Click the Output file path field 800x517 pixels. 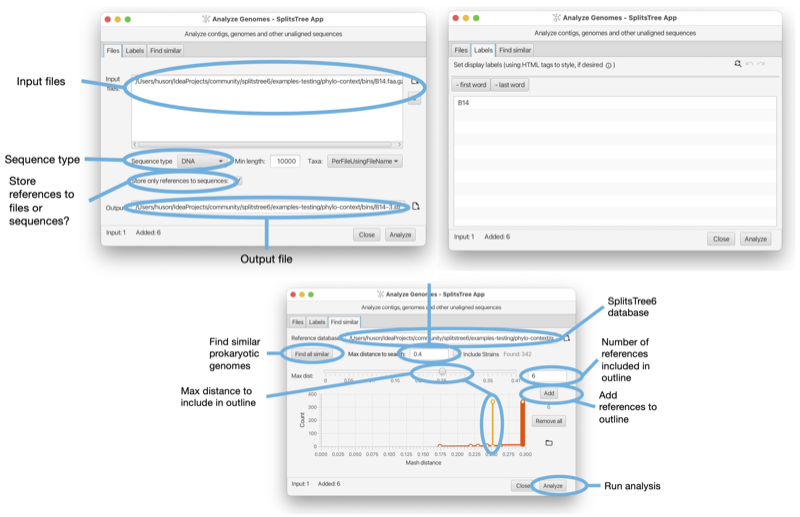click(x=267, y=207)
